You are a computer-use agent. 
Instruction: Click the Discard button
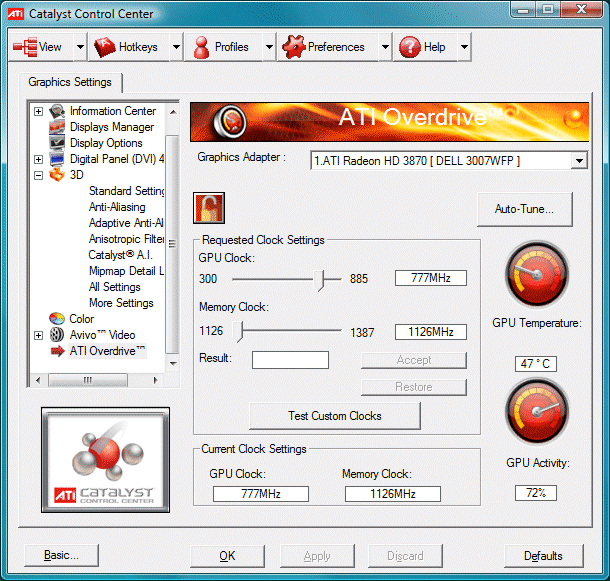pyautogui.click(x=405, y=556)
